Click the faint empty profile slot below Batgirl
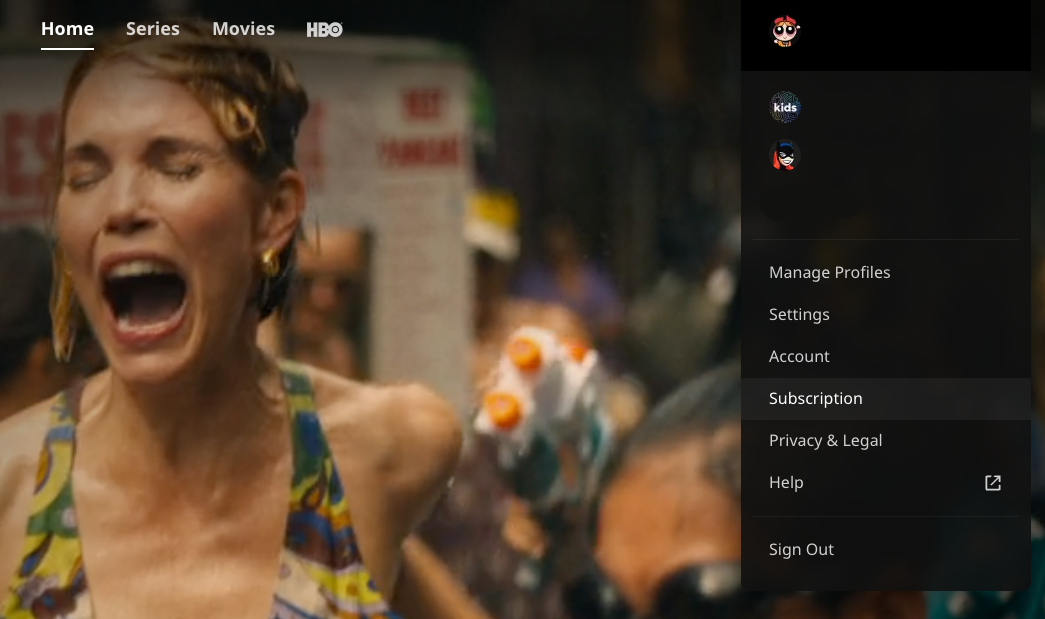Viewport: 1045px width, 619px height. pos(786,203)
